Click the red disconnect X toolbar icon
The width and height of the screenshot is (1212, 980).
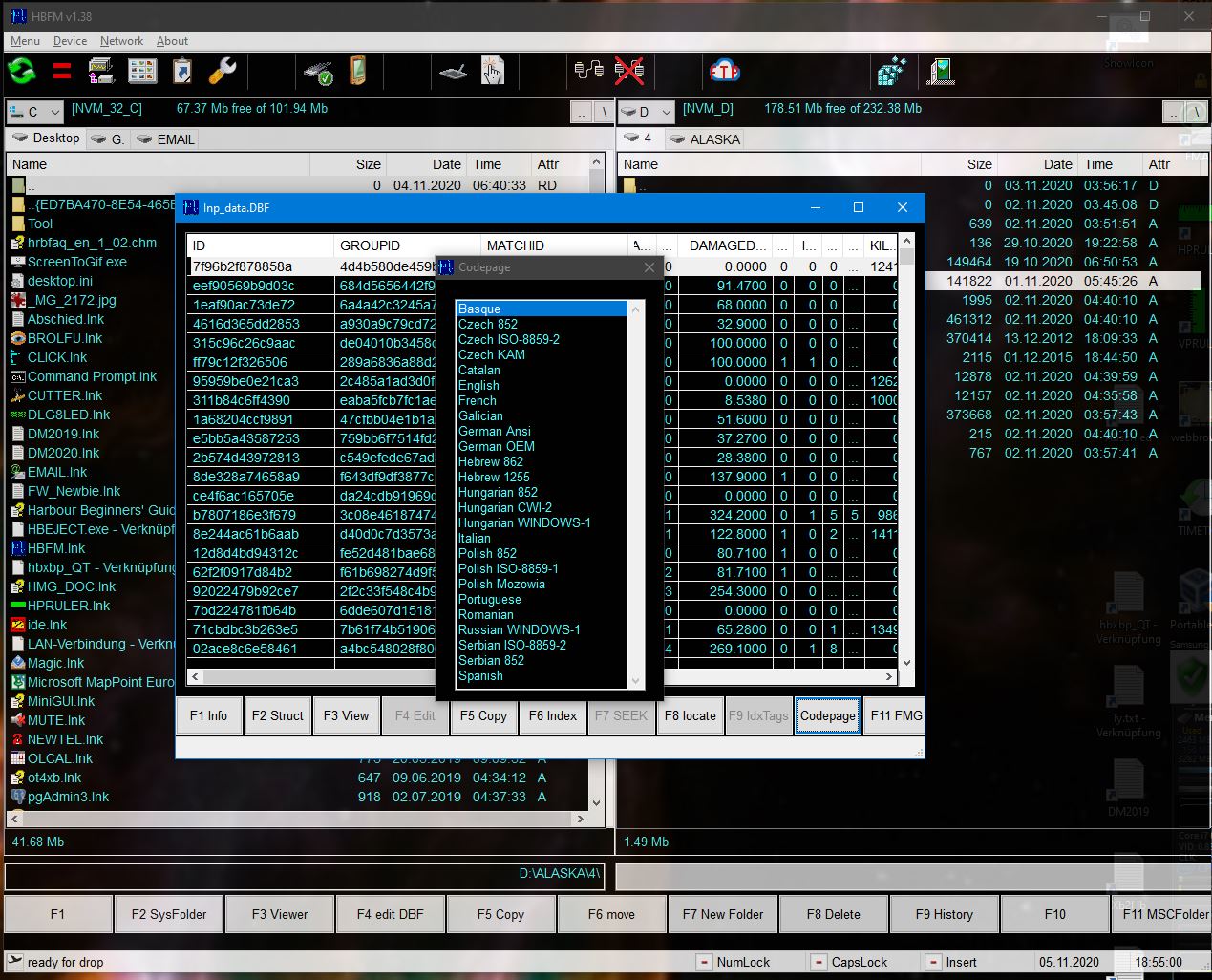tap(630, 71)
